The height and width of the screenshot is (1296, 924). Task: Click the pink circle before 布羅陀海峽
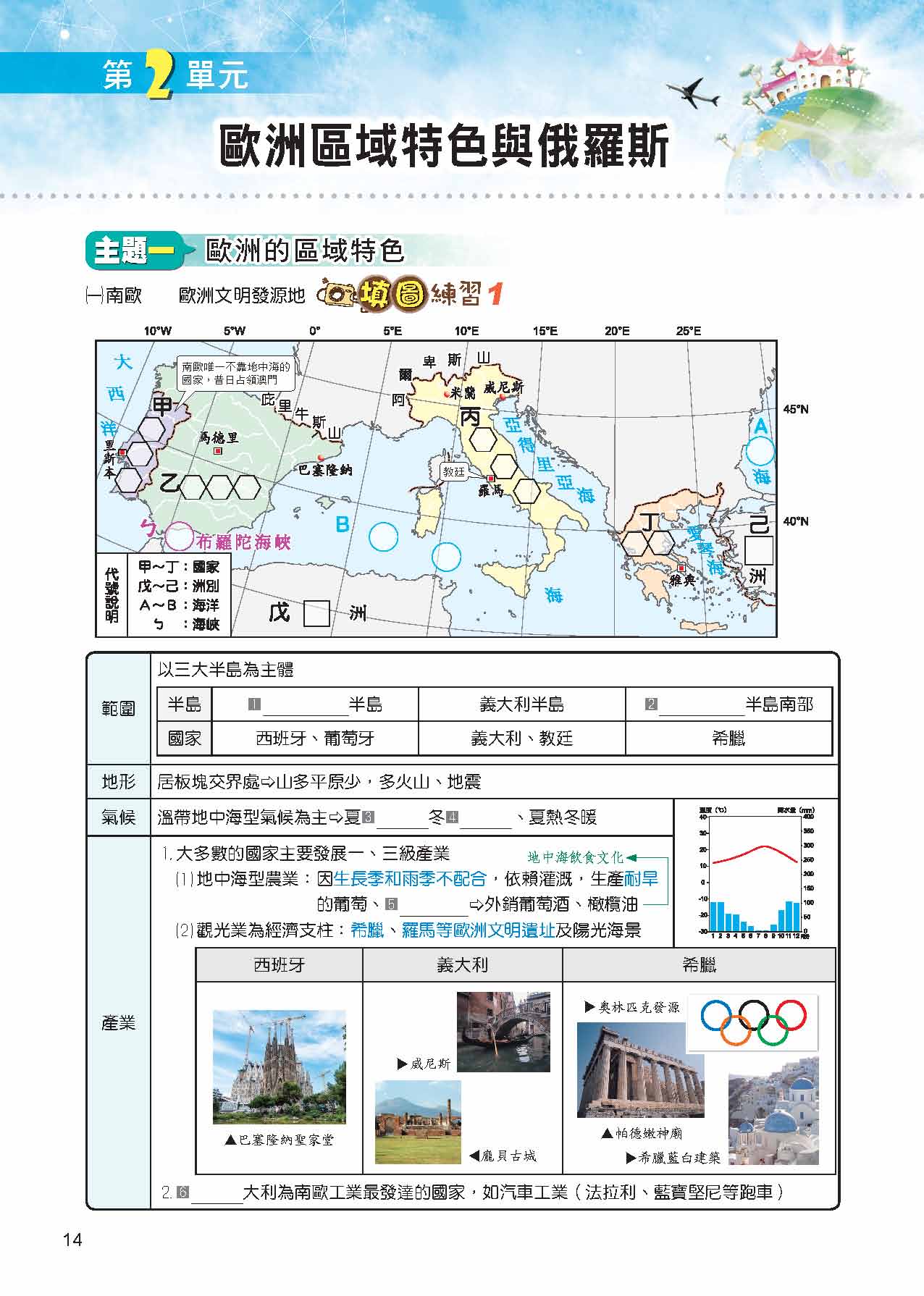tap(179, 537)
